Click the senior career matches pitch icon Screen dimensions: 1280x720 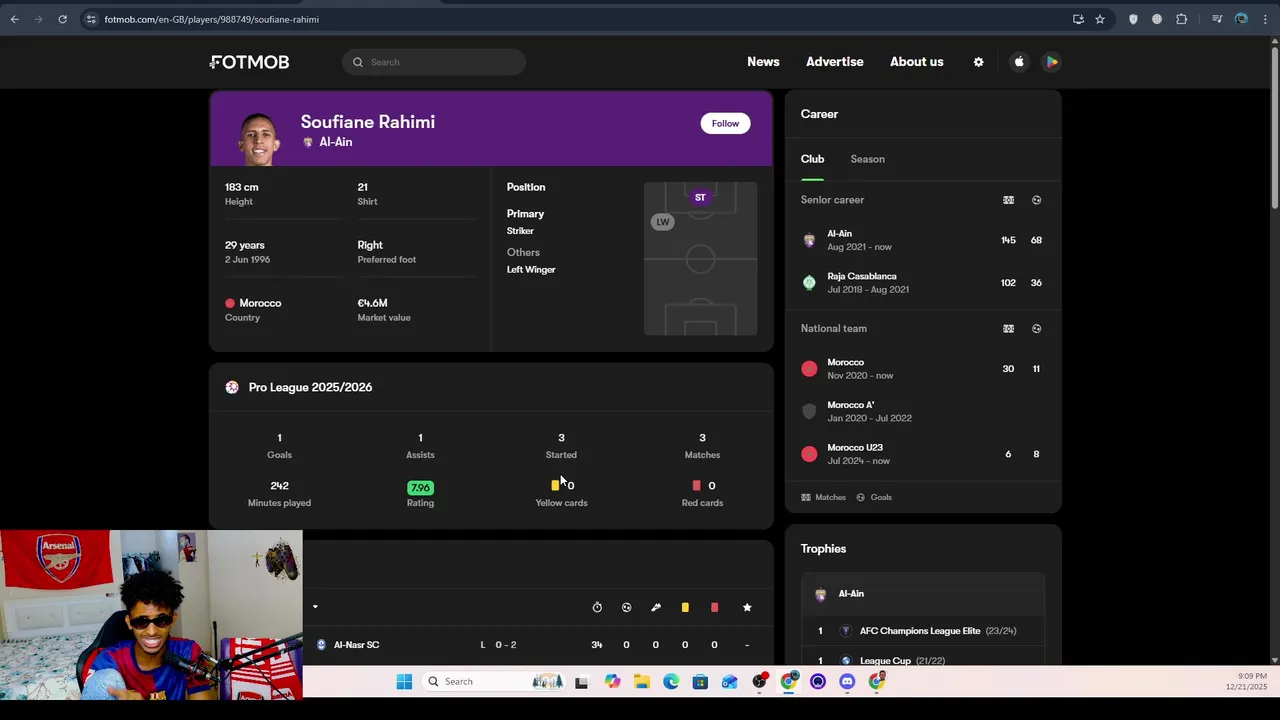1008,200
